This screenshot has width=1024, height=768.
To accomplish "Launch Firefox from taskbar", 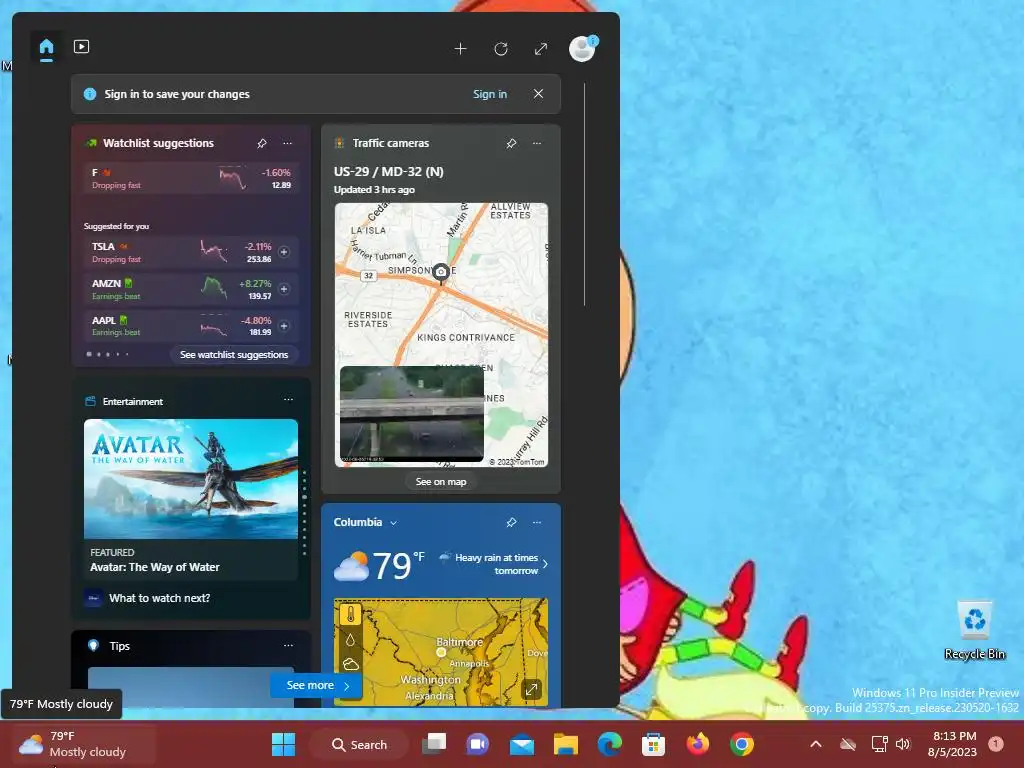I will click(x=697, y=744).
